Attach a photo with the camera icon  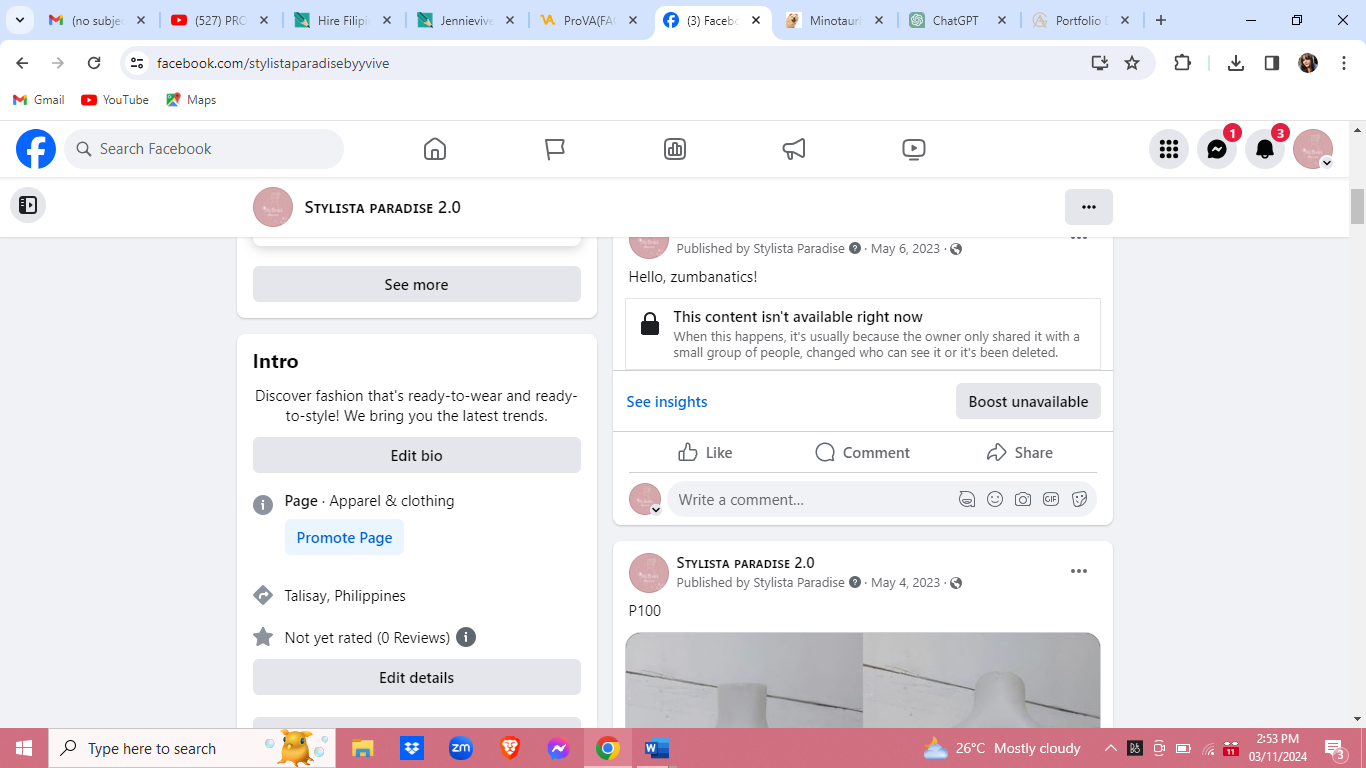[1023, 499]
